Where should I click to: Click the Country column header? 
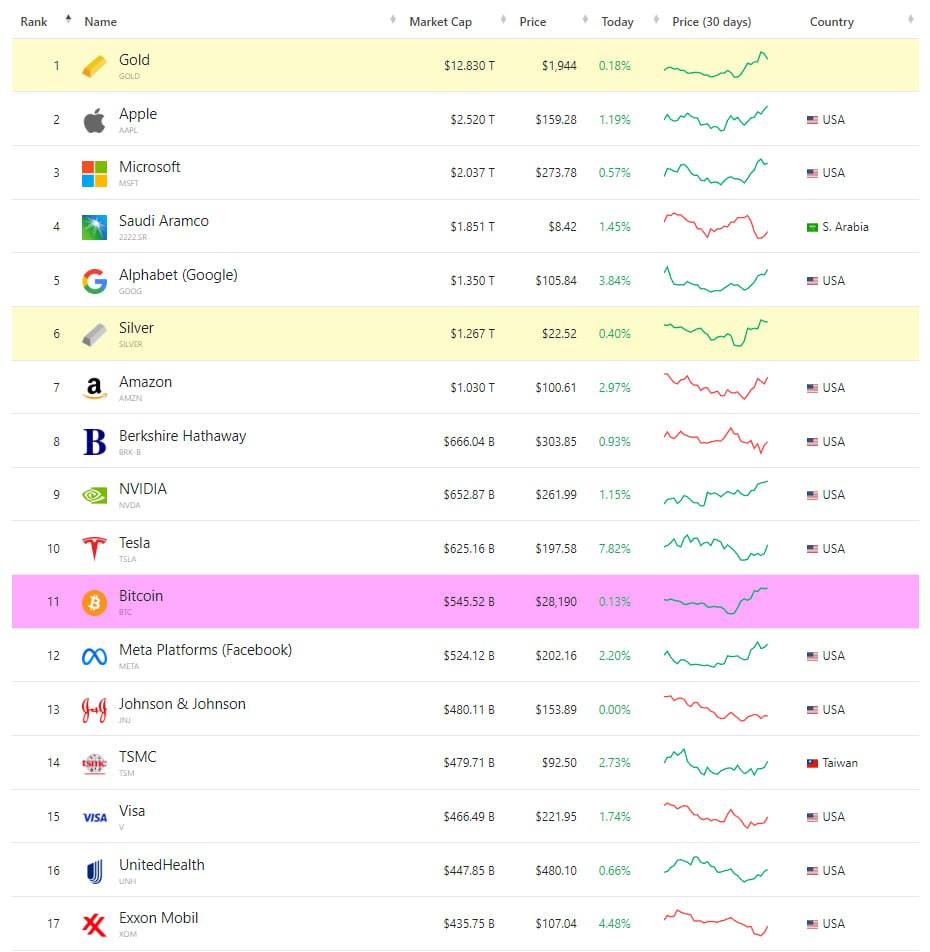pos(832,22)
